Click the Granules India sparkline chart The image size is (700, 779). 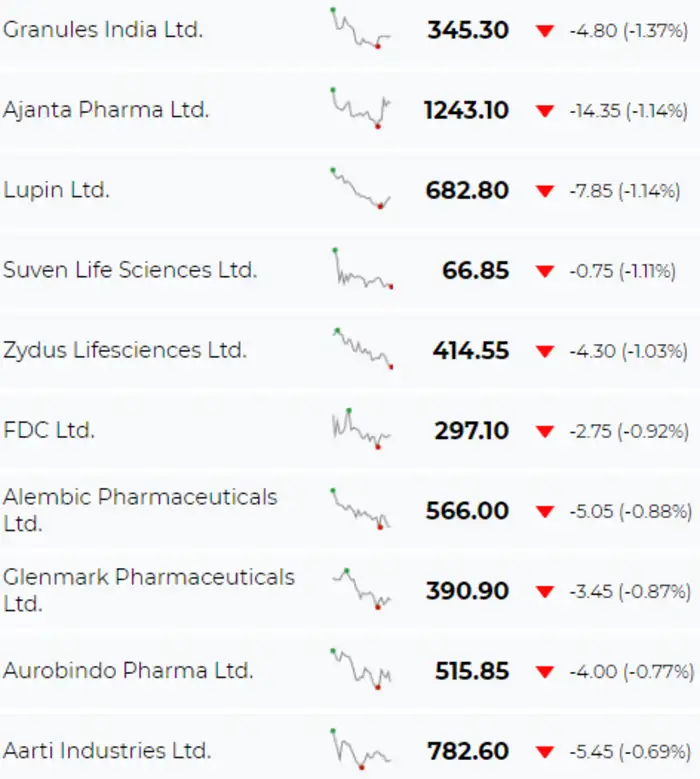361,29
